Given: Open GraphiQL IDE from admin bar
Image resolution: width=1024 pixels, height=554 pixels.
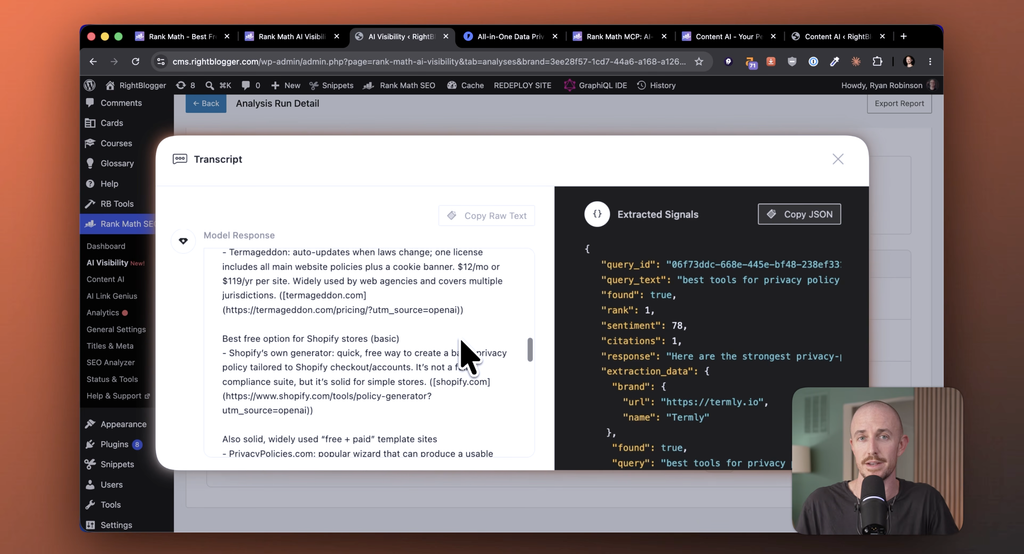Looking at the screenshot, I should (596, 86).
